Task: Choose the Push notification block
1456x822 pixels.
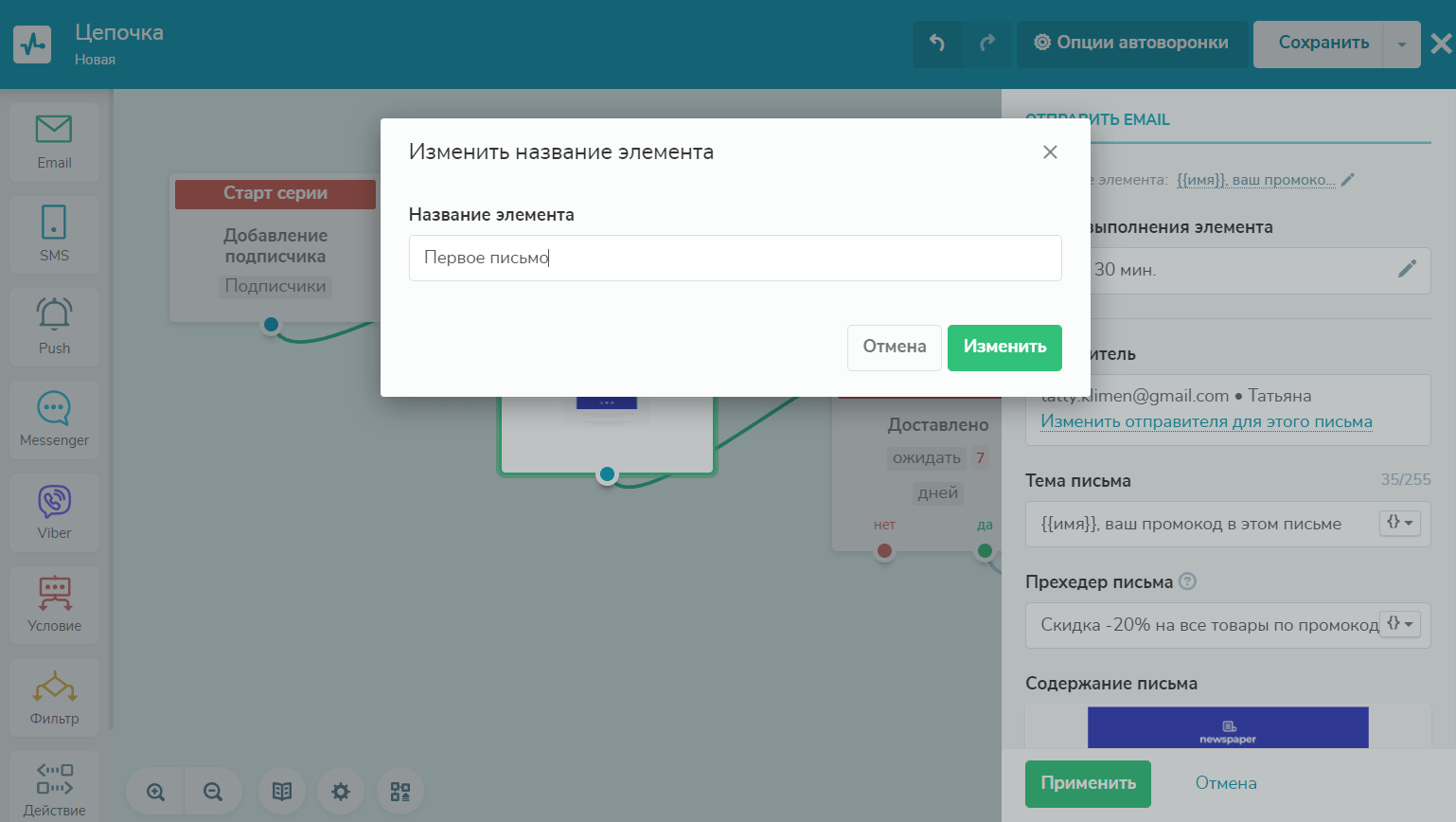Action: tap(54, 326)
